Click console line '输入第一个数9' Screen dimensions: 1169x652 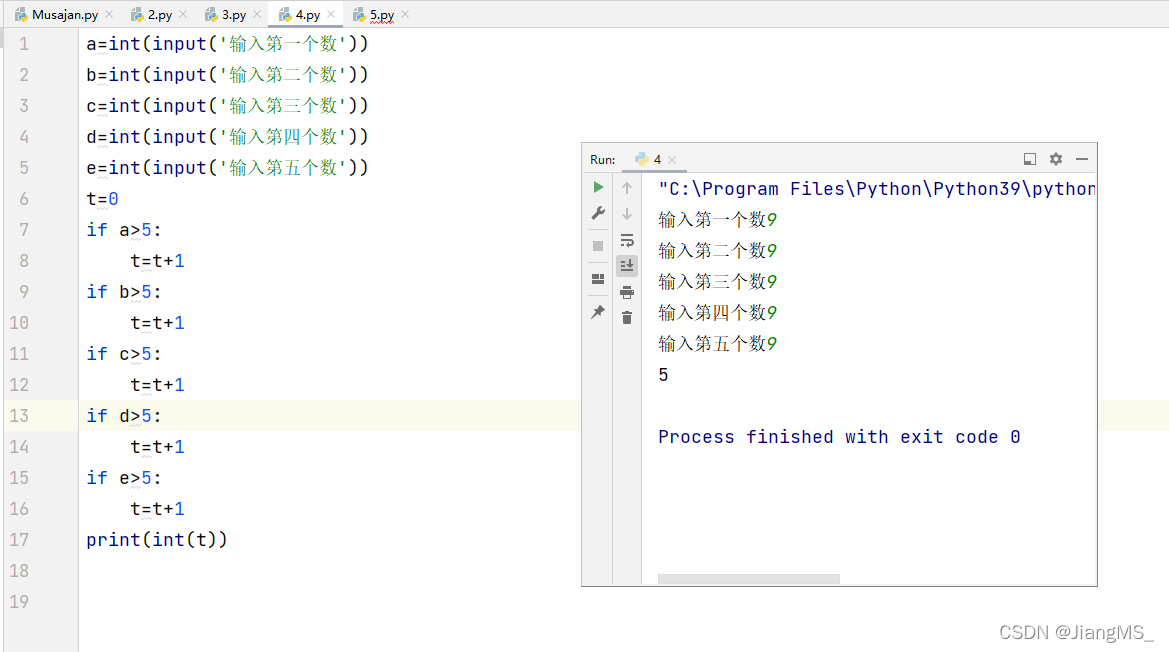717,220
